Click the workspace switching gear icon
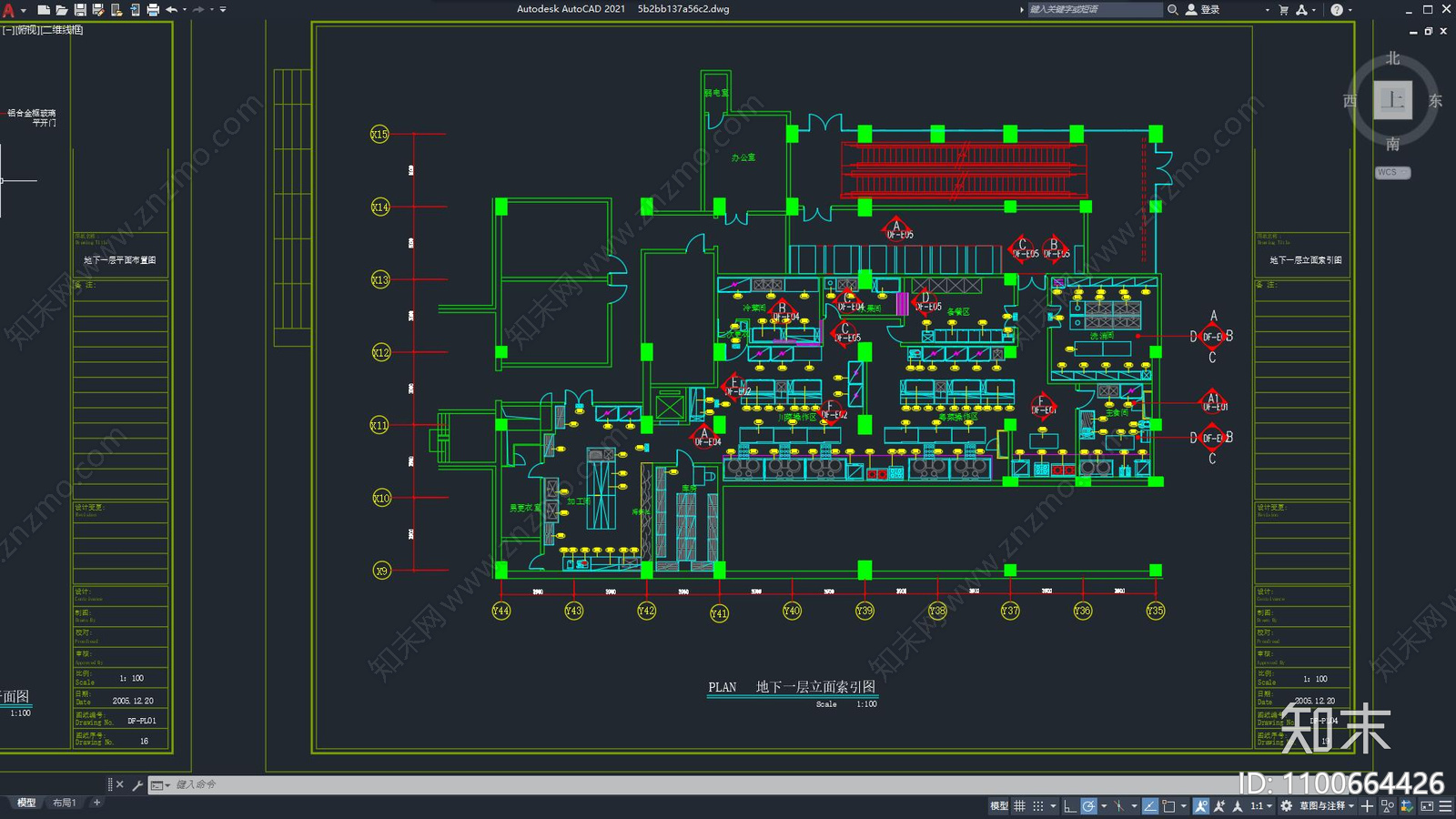The width and height of the screenshot is (1456, 819). tap(1286, 805)
